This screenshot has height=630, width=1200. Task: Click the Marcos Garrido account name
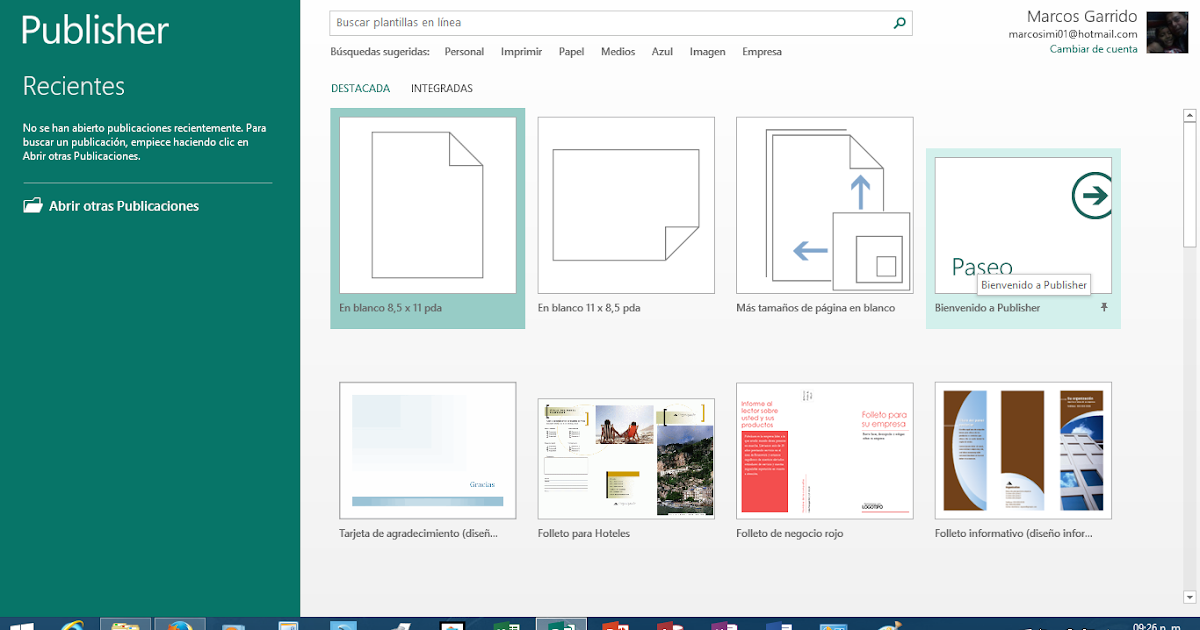tap(1081, 16)
